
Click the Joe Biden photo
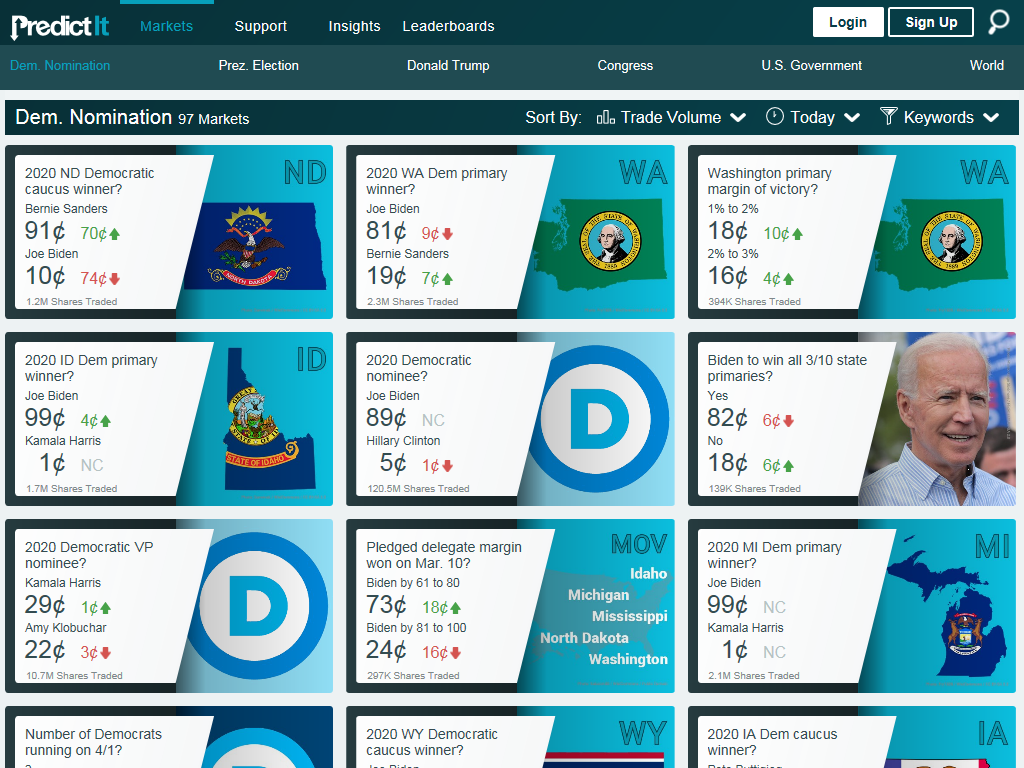[938, 419]
